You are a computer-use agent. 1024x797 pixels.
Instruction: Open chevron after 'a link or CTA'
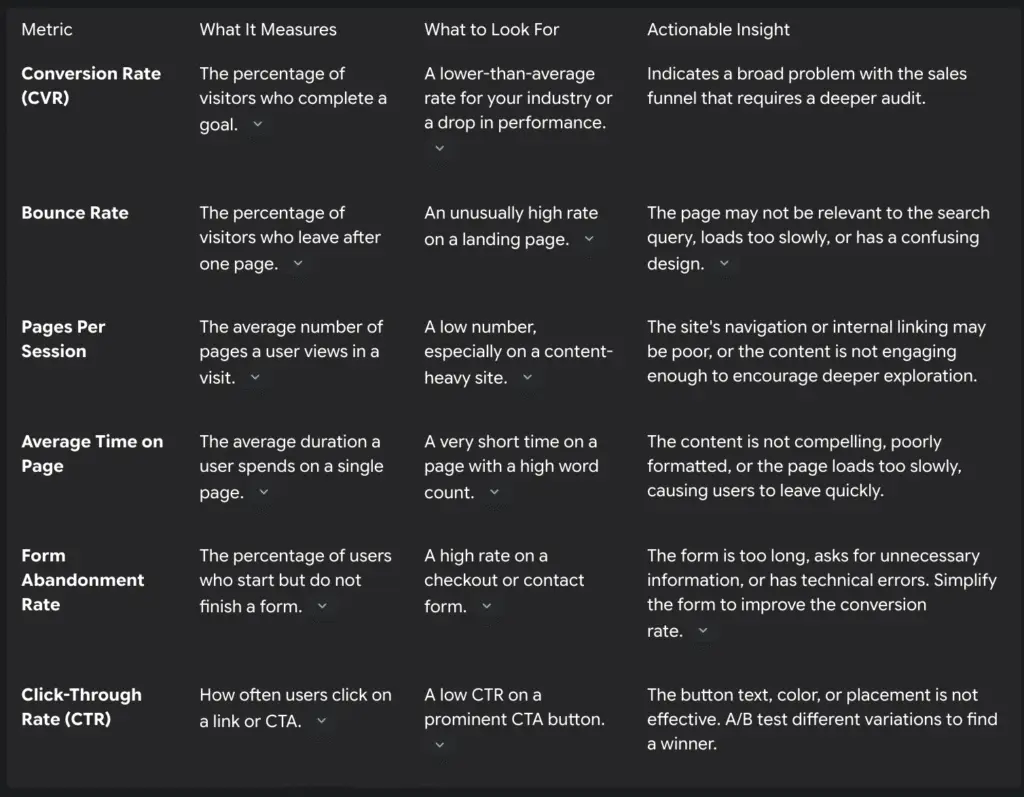point(321,720)
